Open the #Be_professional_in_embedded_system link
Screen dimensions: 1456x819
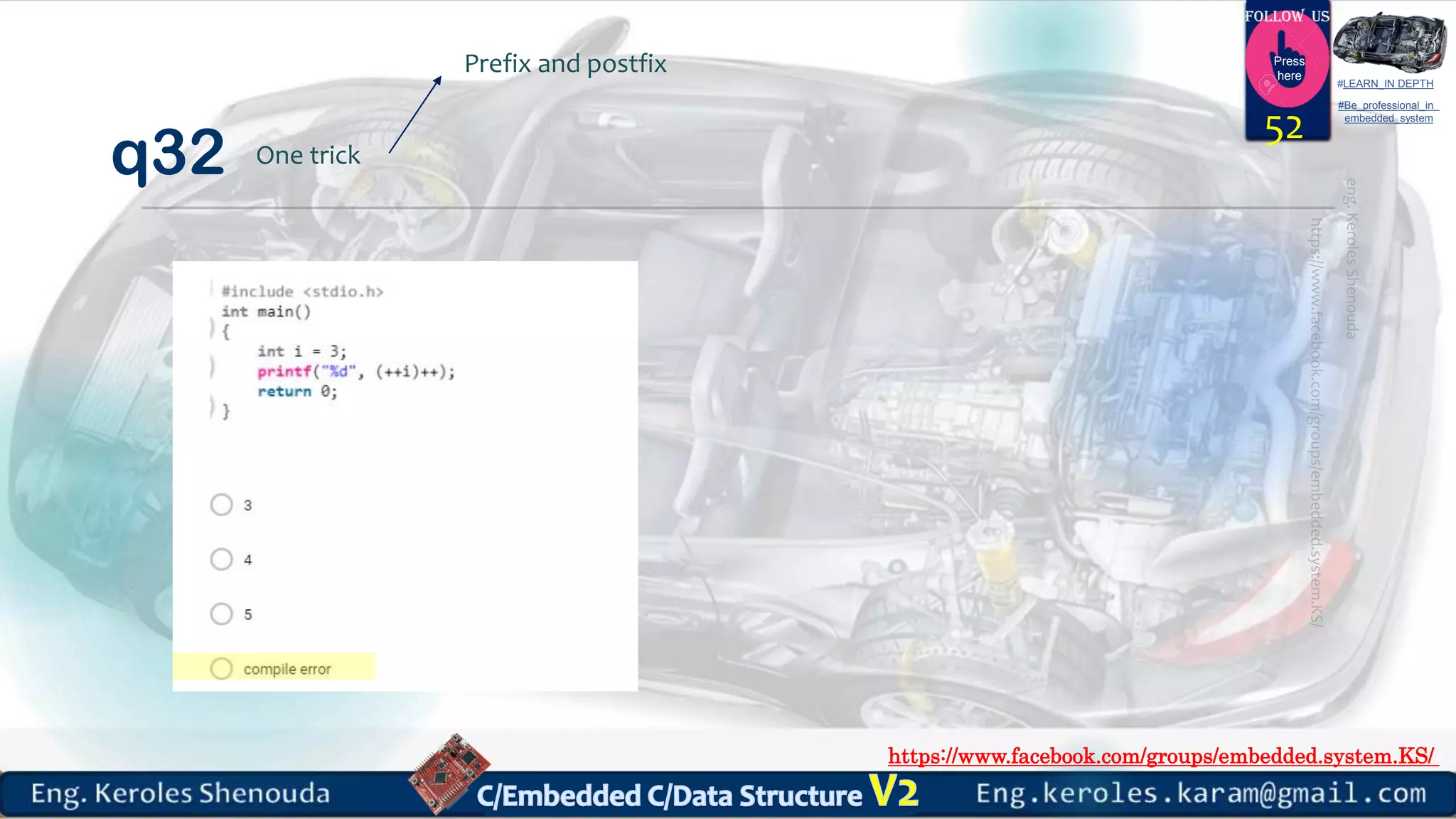pyautogui.click(x=1388, y=112)
